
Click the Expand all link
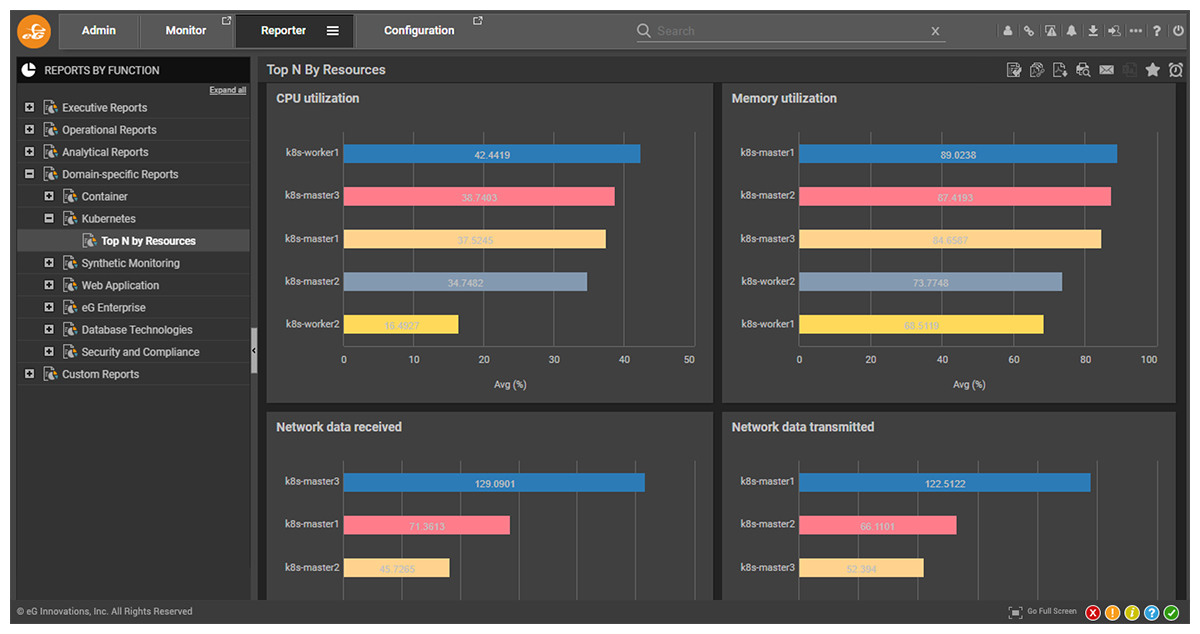(x=227, y=90)
